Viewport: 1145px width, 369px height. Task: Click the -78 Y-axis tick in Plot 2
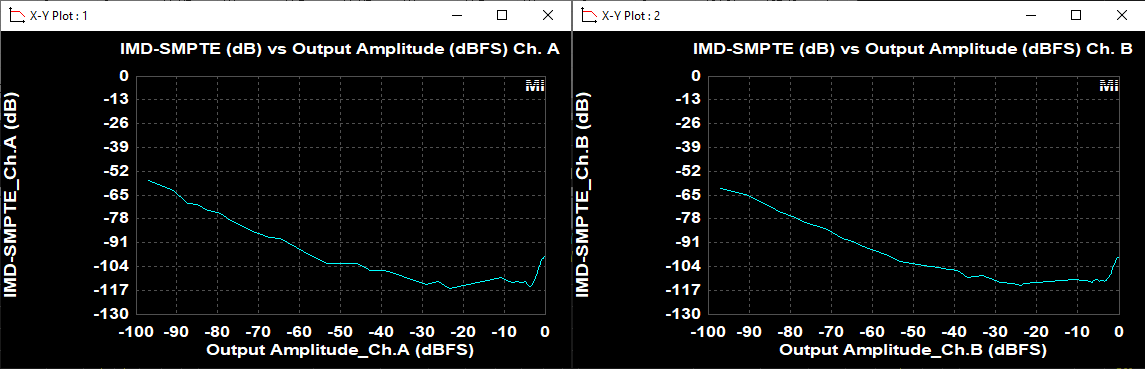pyautogui.click(x=687, y=218)
